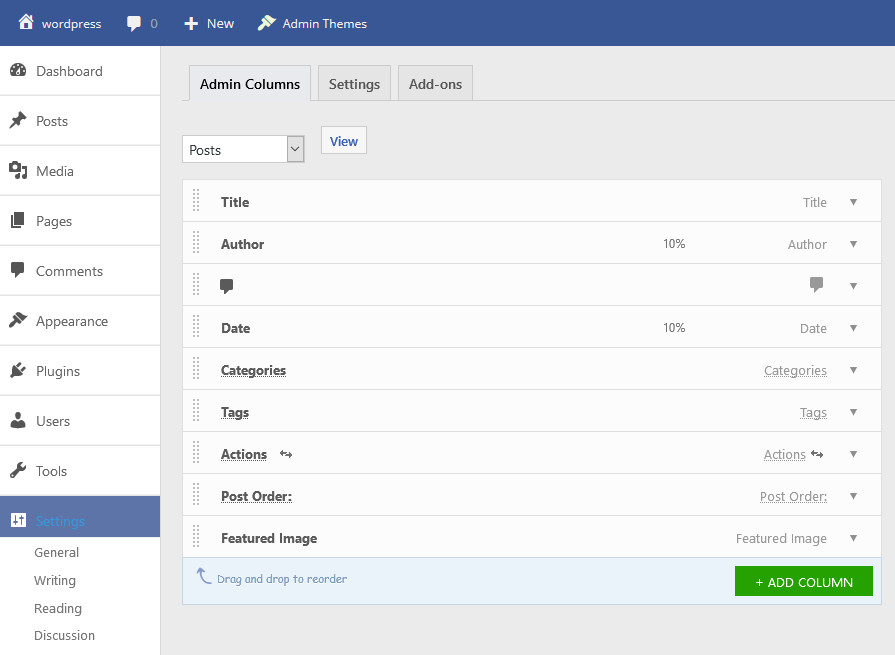Open the Writing settings submenu link
The height and width of the screenshot is (655, 895).
55,580
